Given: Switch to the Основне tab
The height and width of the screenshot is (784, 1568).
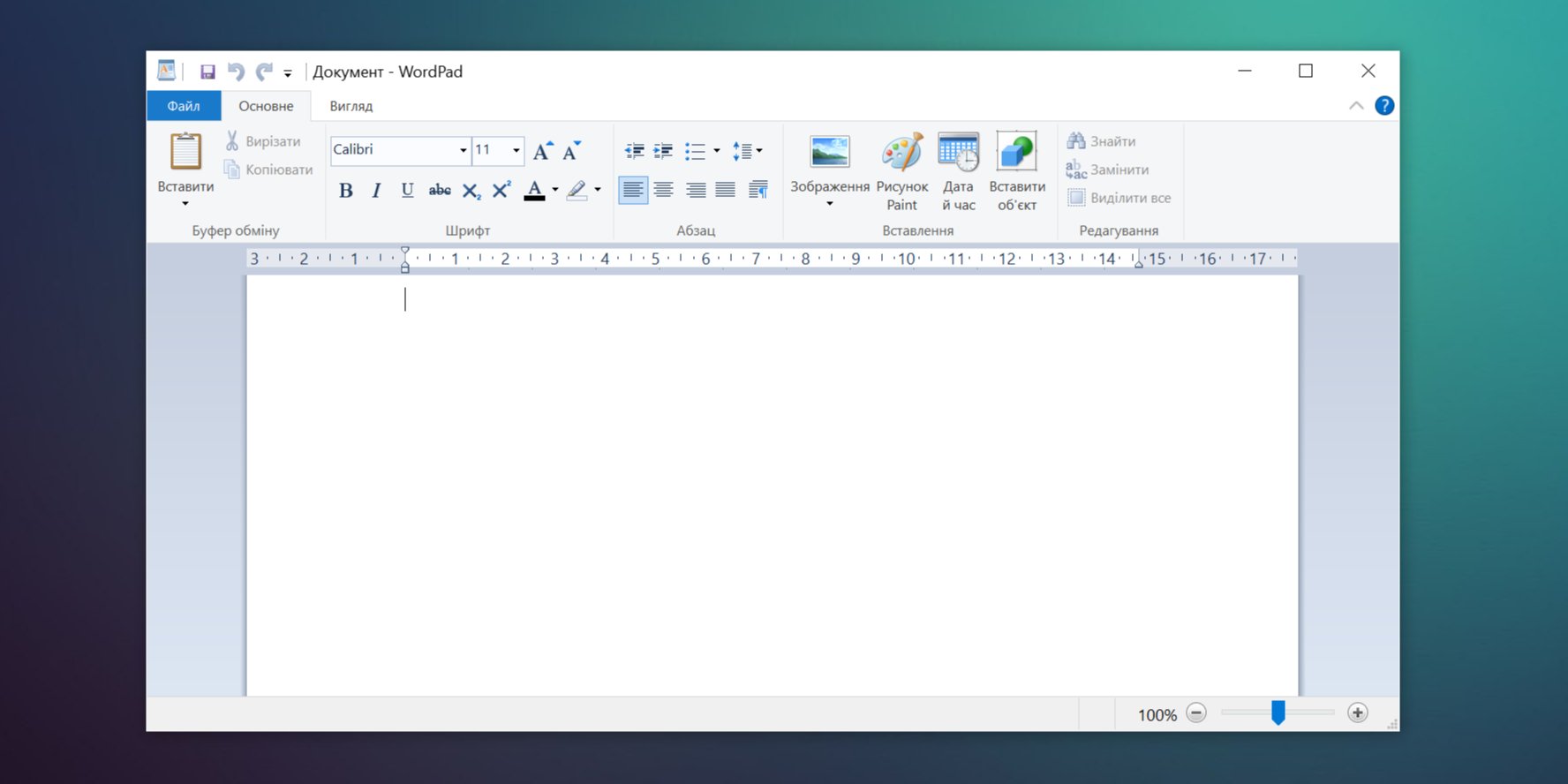Looking at the screenshot, I should pos(266,106).
